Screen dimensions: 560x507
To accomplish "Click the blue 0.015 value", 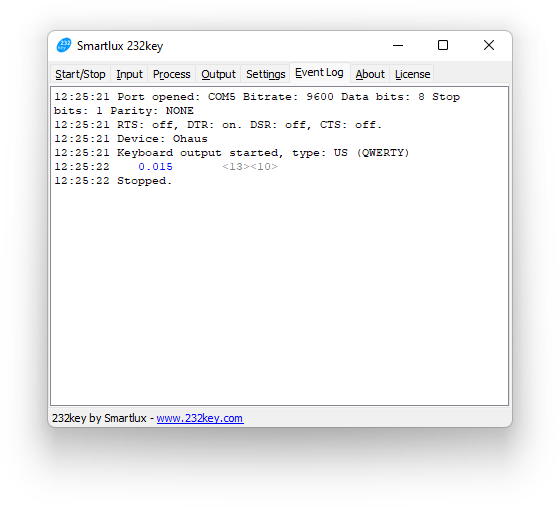I will click(x=155, y=167).
